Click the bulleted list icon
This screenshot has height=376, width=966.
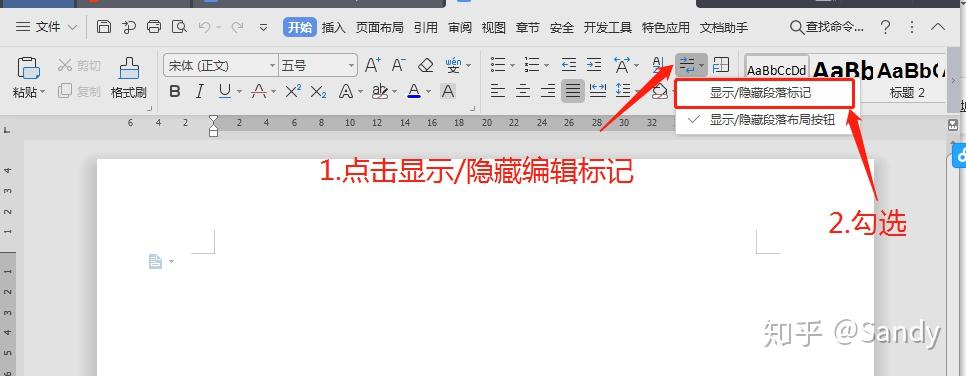tap(498, 64)
